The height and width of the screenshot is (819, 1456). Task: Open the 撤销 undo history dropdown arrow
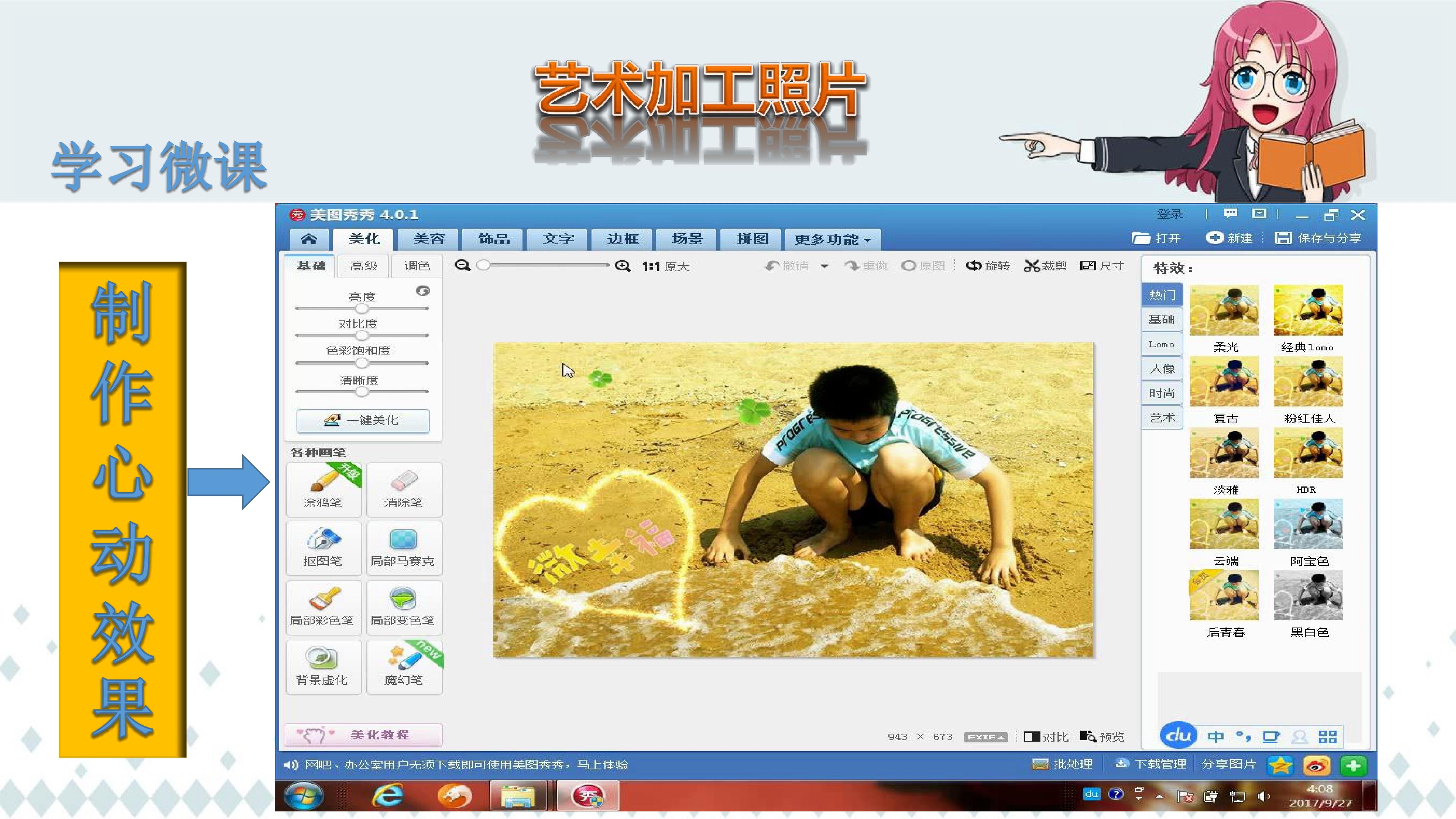pos(825,266)
